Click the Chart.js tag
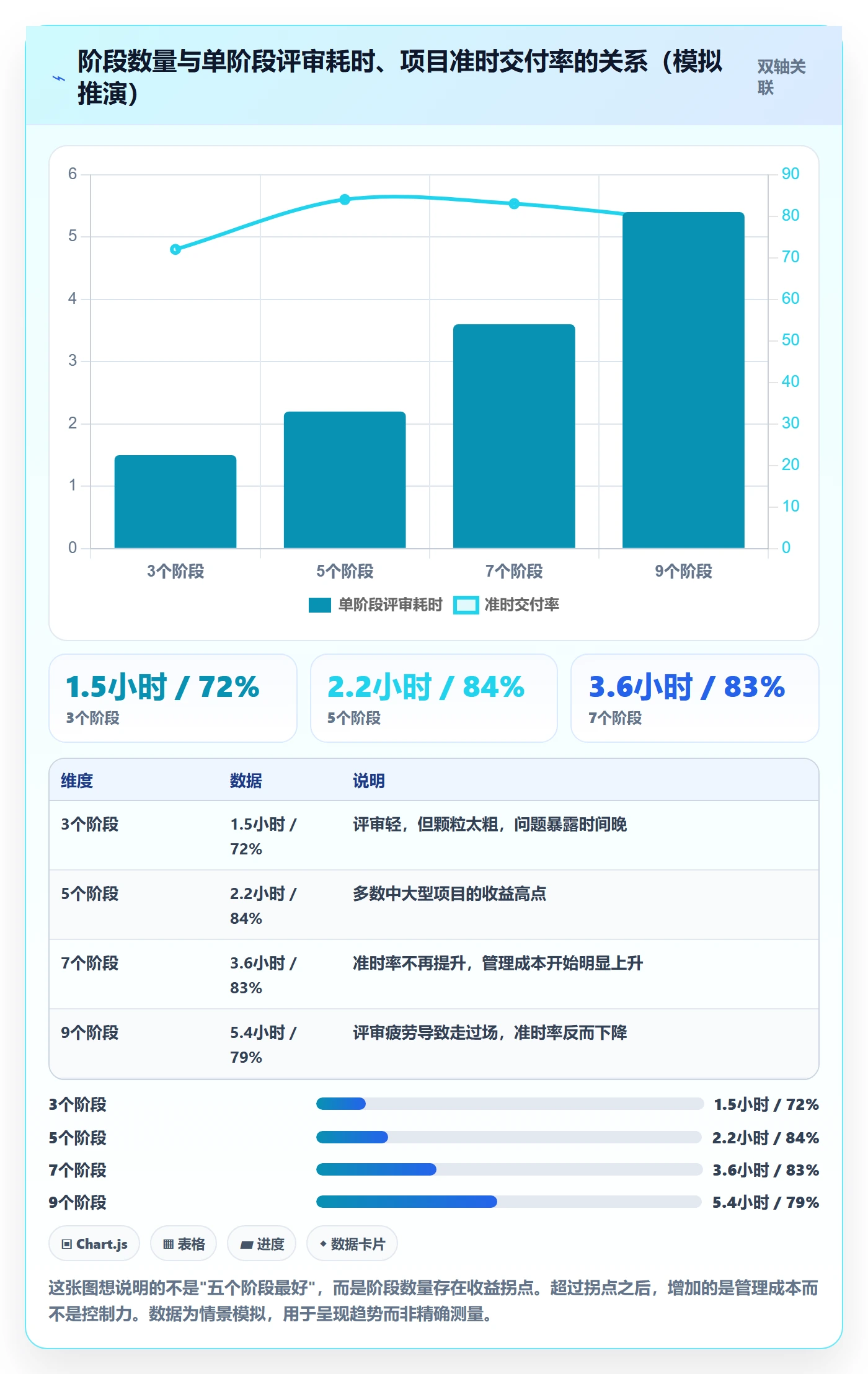Viewport: 868px width, 1374px height. coord(94,1243)
